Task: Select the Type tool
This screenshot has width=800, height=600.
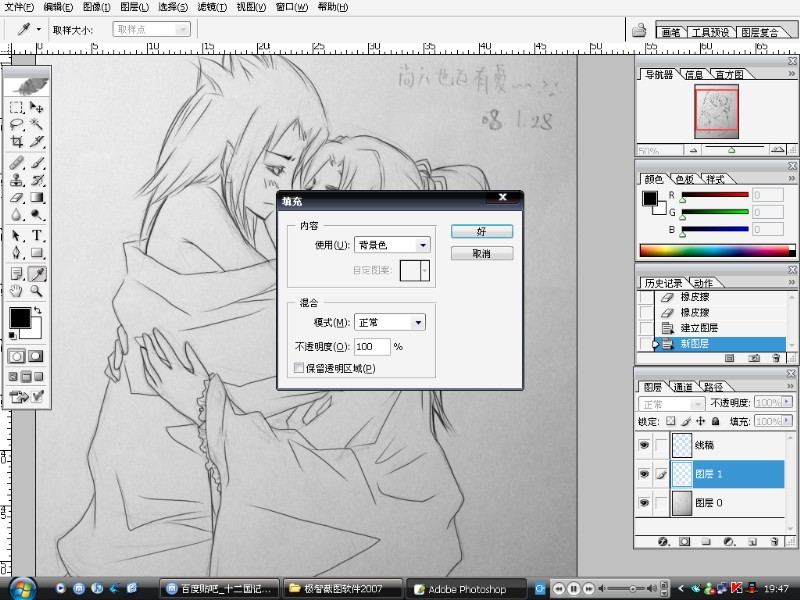Action: [36, 236]
